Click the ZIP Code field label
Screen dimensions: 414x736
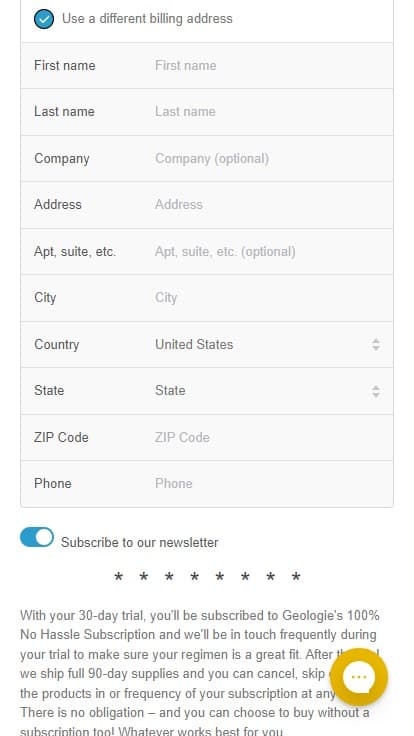point(61,437)
